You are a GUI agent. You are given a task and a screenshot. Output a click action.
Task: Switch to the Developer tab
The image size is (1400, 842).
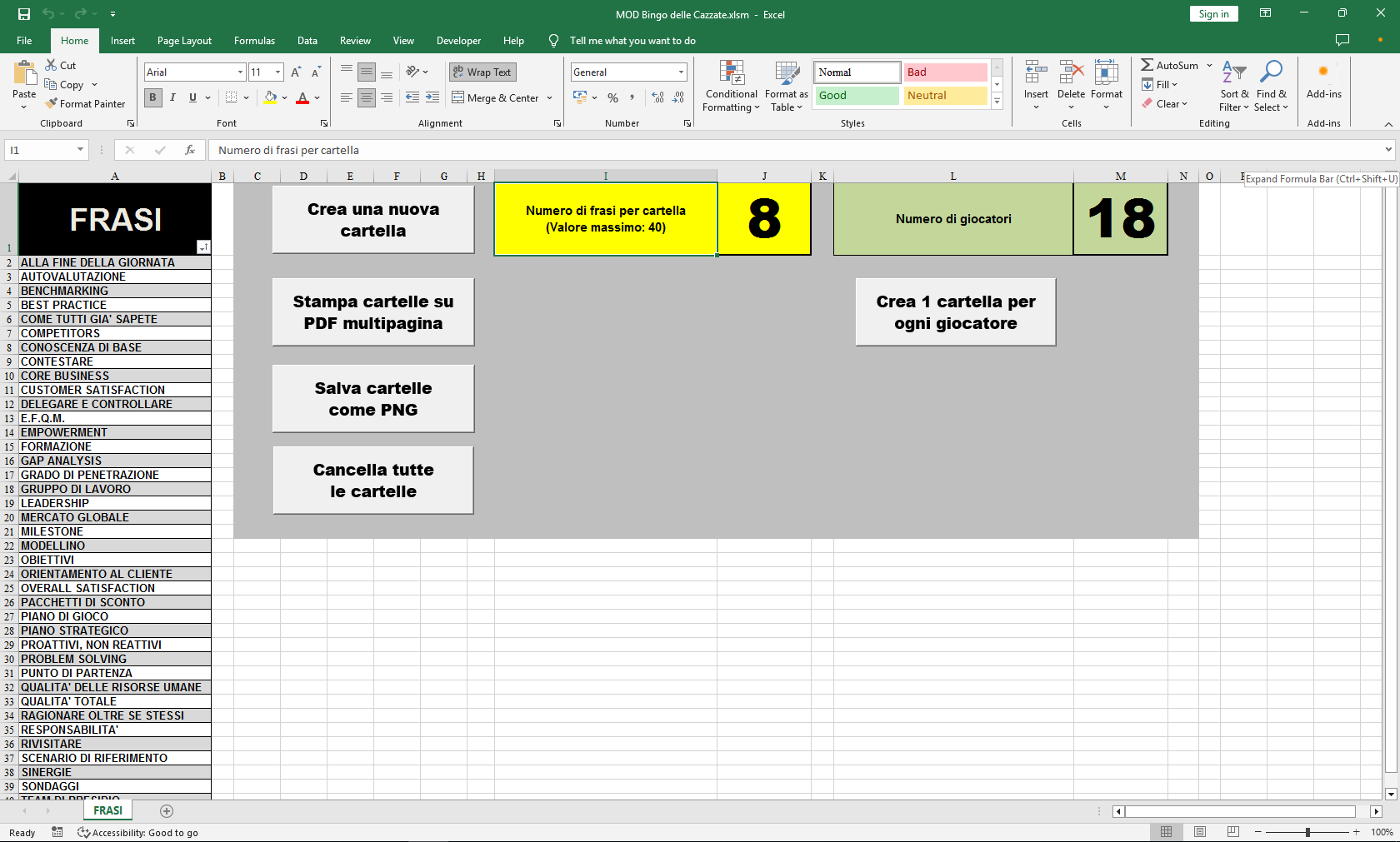pyautogui.click(x=458, y=41)
